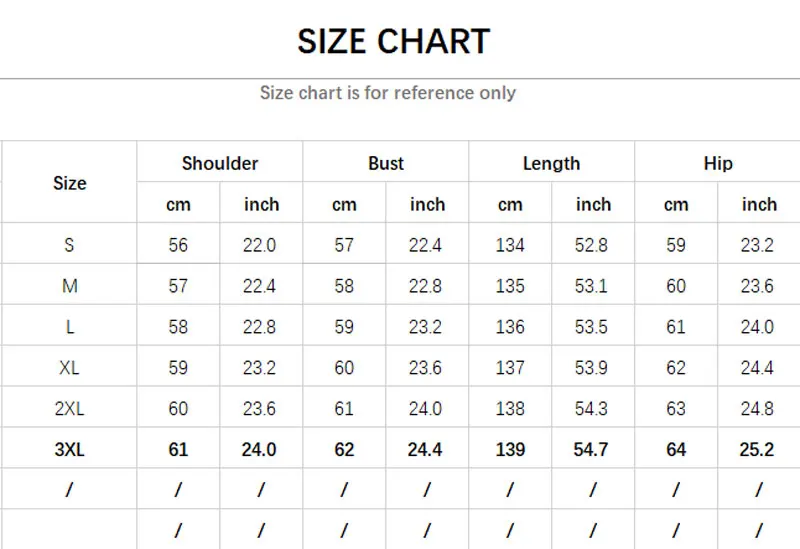Image resolution: width=800 pixels, height=549 pixels.
Task: Select the Shoulder column header
Action: coord(220,163)
